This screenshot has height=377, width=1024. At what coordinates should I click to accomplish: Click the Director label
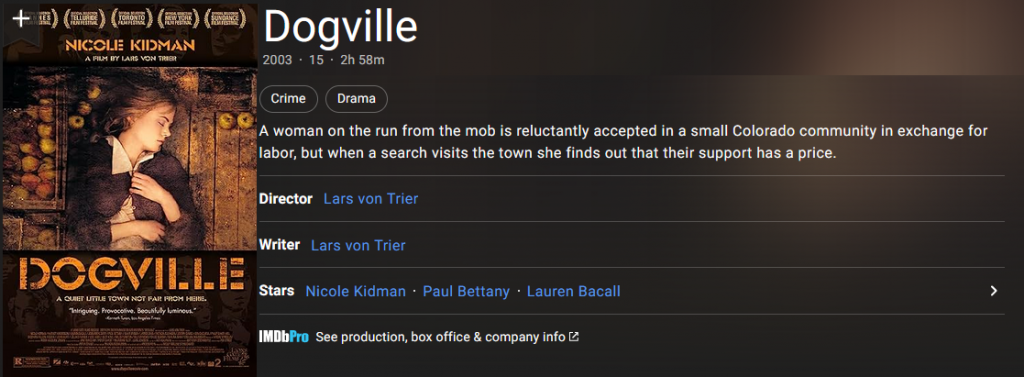tap(286, 199)
